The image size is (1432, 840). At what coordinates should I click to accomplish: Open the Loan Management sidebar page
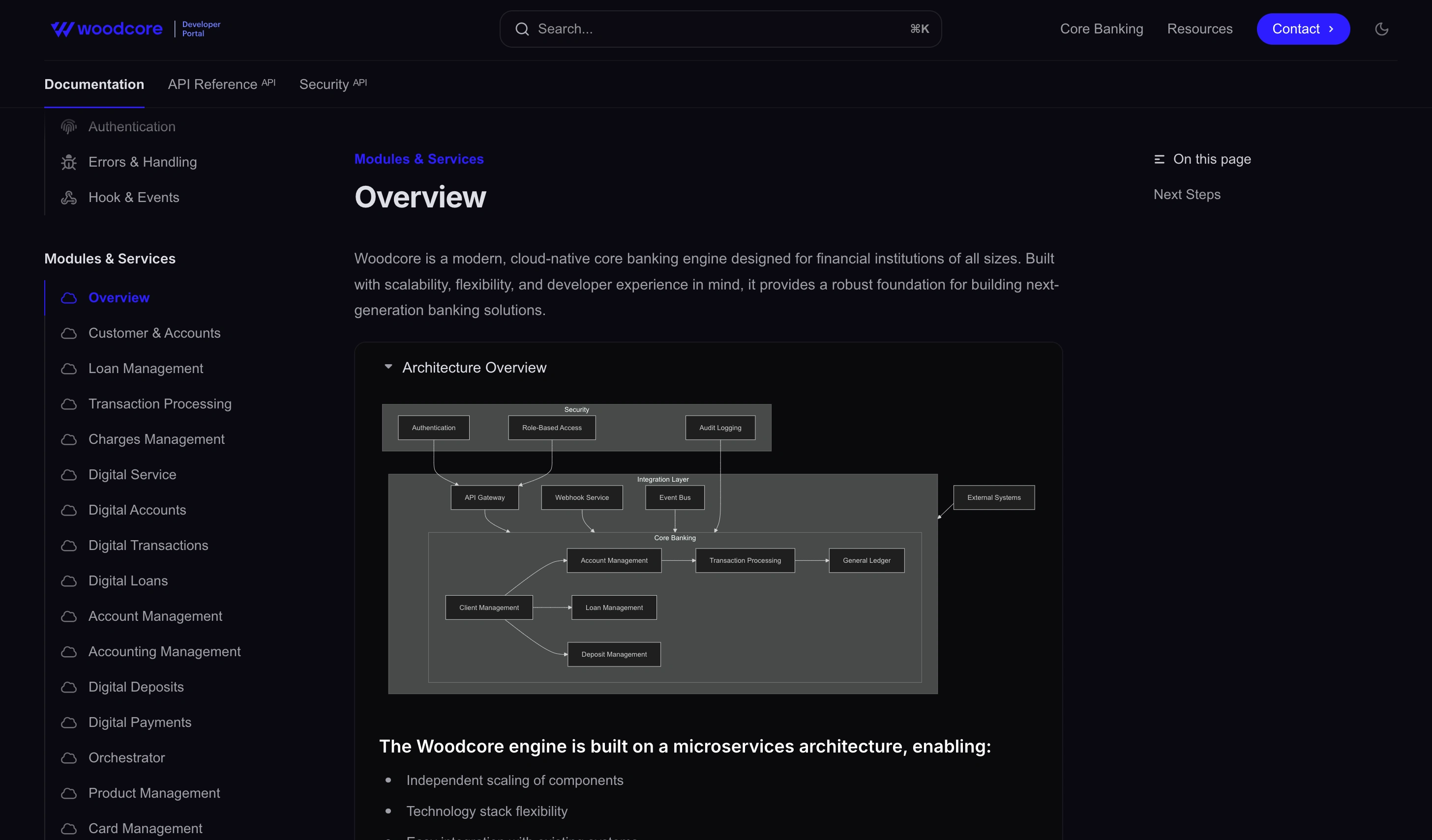point(146,369)
